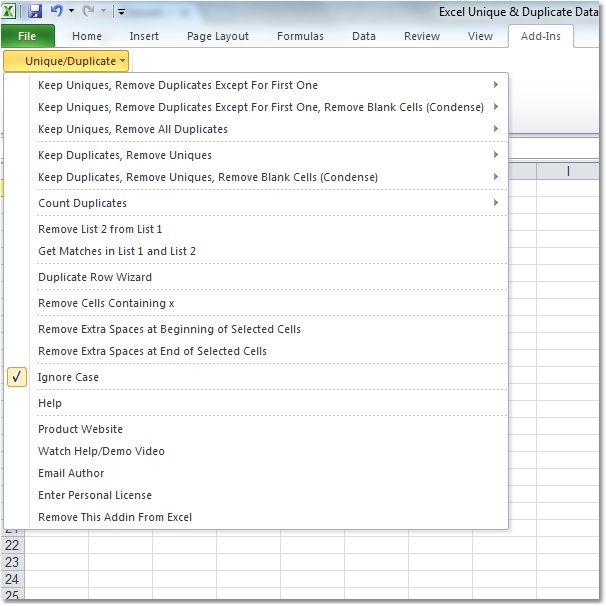Screen dimensions: 606x606
Task: Select the column I header
Action: tap(568, 171)
